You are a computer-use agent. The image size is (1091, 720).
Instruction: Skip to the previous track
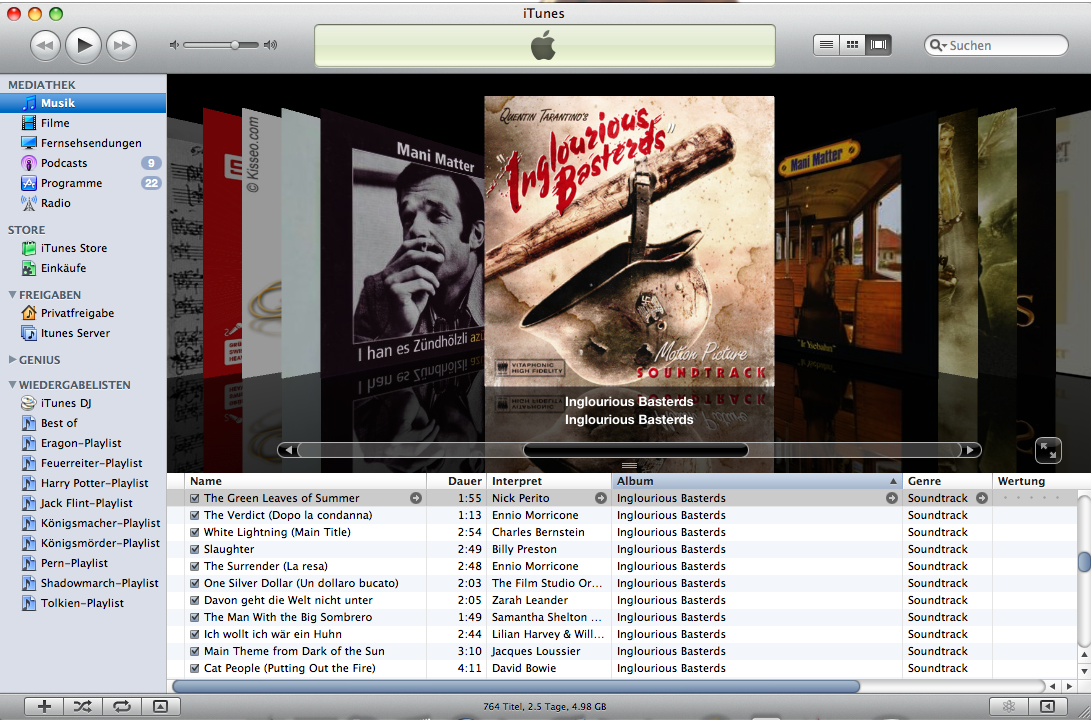(x=45, y=46)
